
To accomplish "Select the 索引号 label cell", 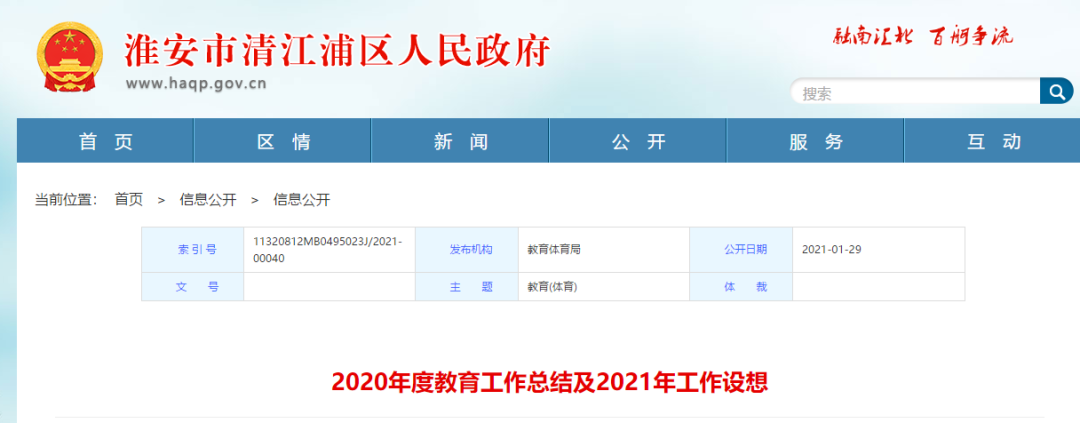I will [193, 249].
